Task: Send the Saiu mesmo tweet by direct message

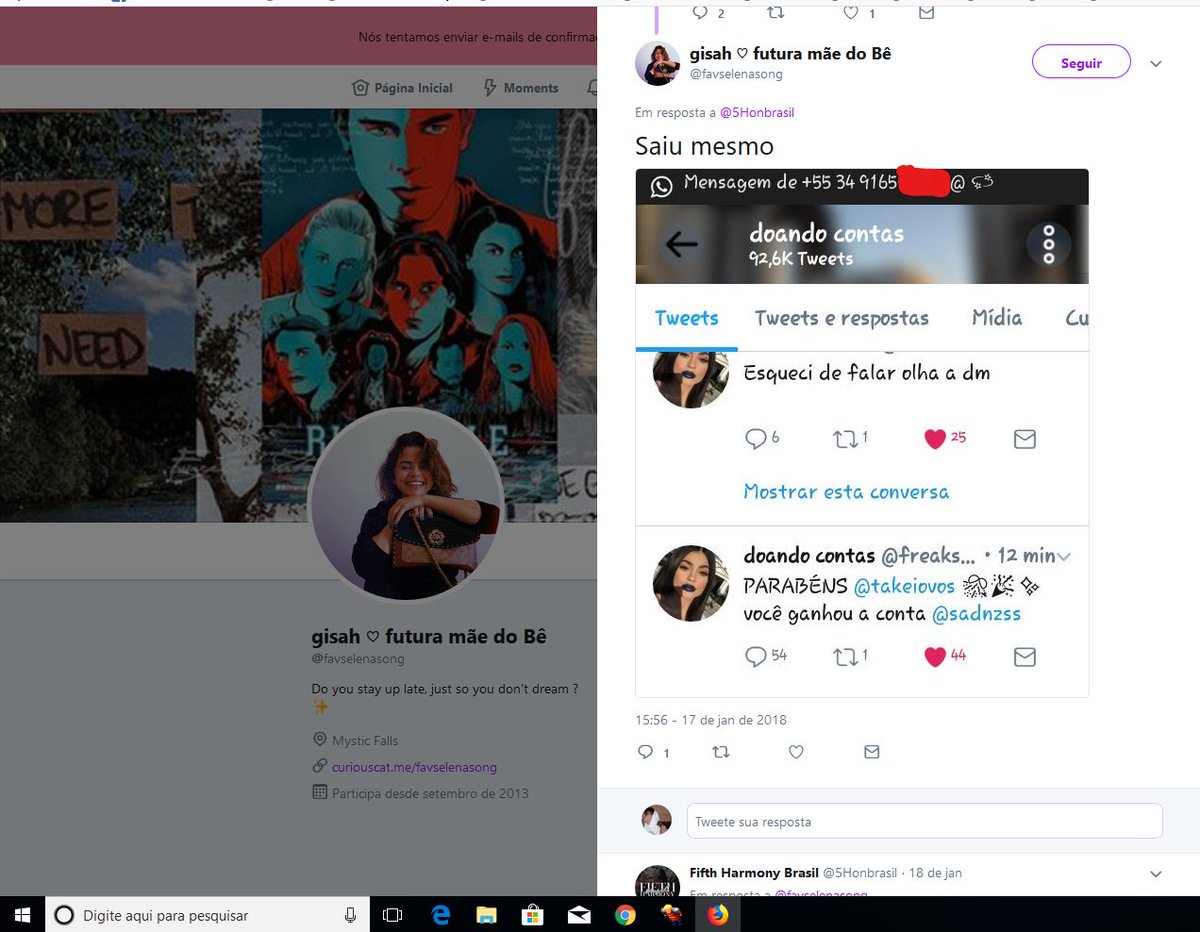Action: 872,752
